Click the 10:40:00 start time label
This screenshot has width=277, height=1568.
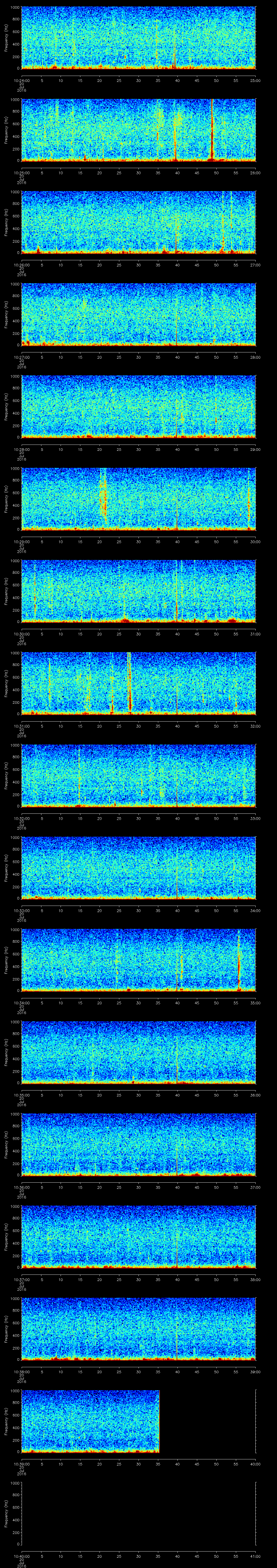[x=21, y=1556]
